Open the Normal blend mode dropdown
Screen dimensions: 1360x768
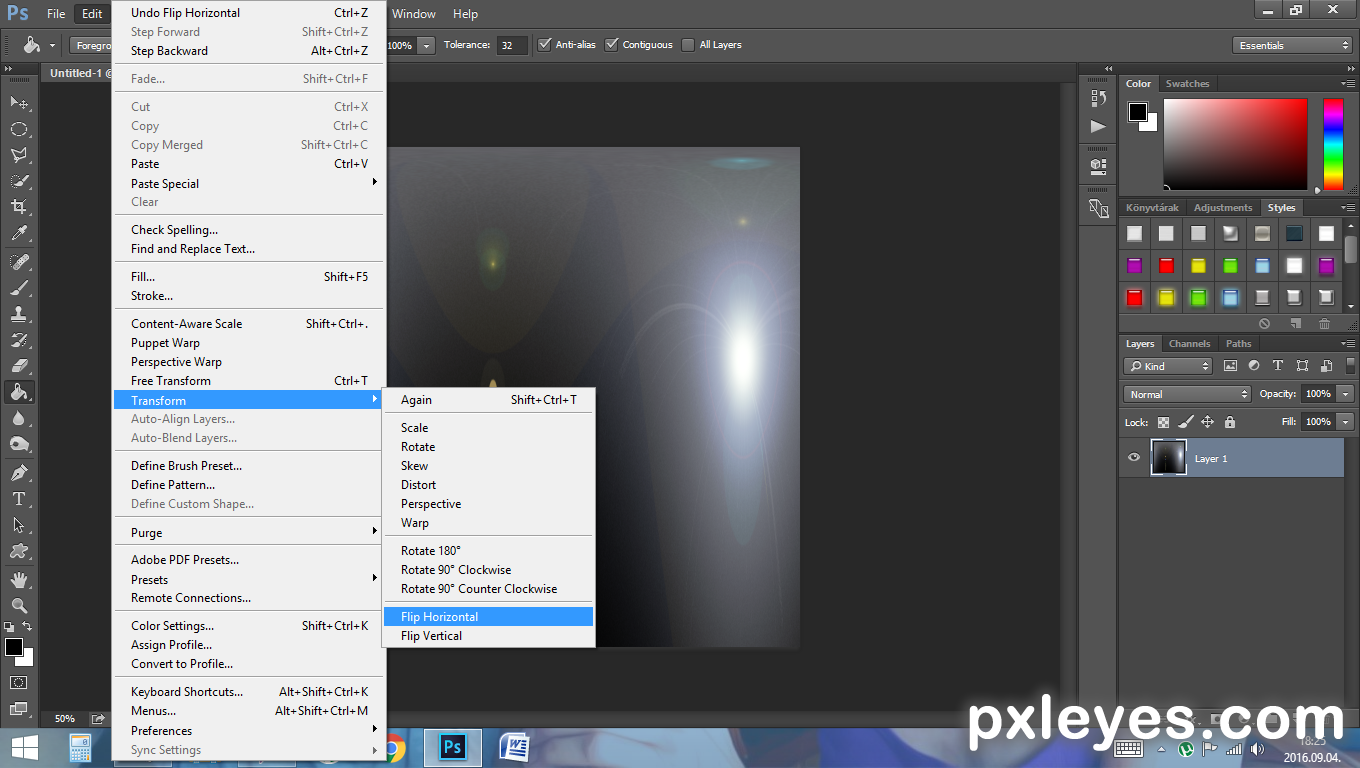point(1187,394)
